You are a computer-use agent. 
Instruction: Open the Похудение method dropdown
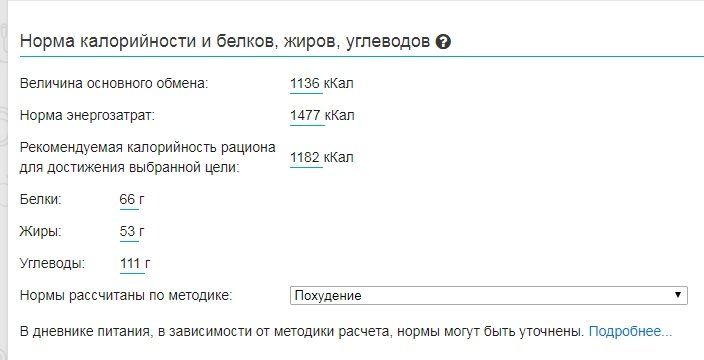pyautogui.click(x=488, y=295)
